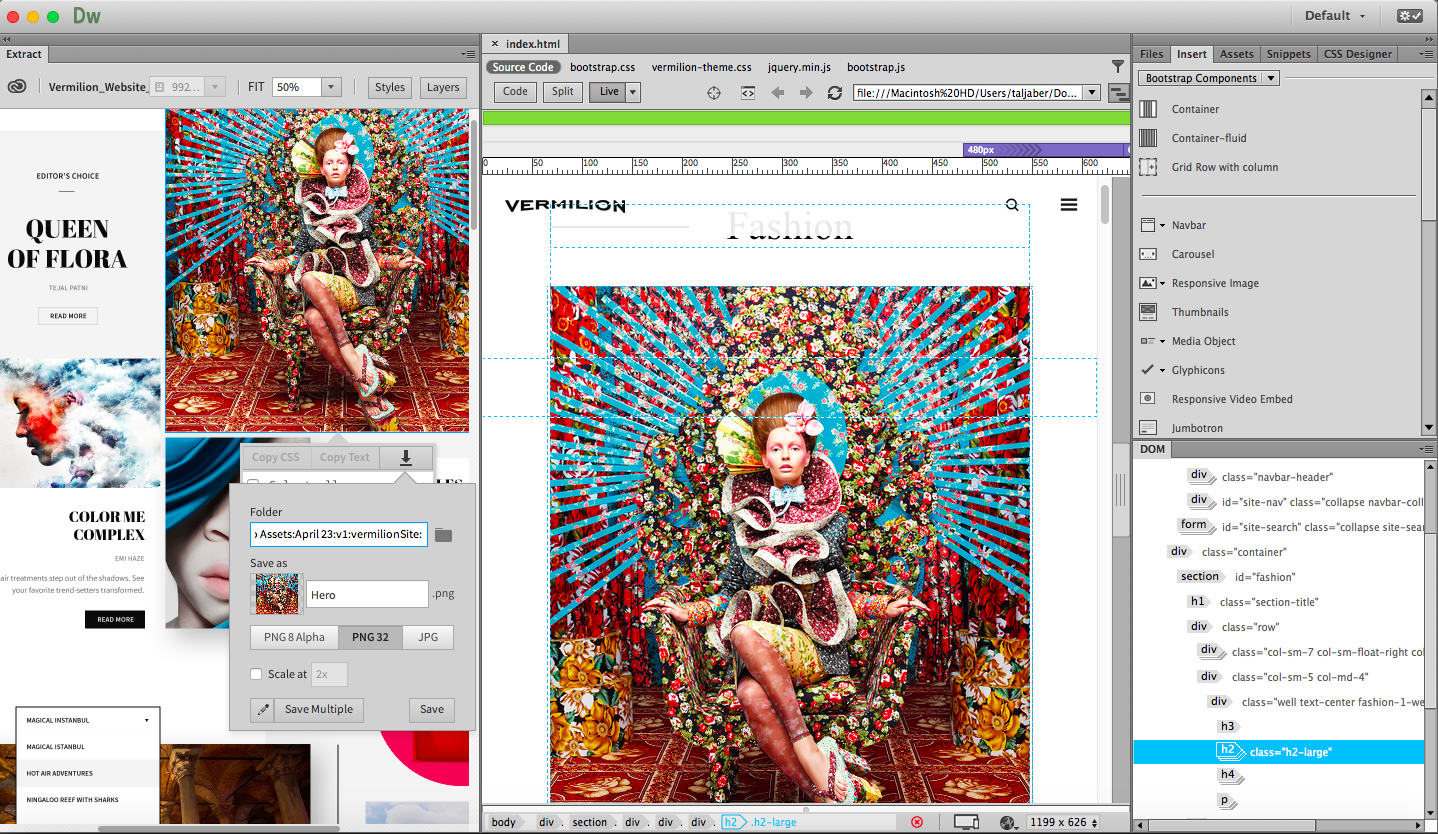
Task: Click the download asset arrow icon
Action: (x=406, y=457)
